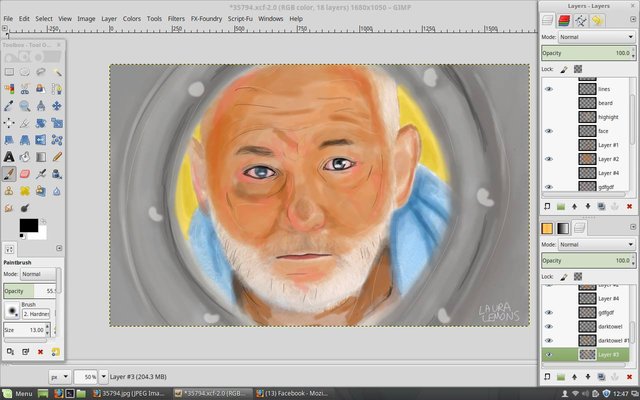The image size is (640, 400).
Task: Click the brush Size stepper arrows
Action: (48, 329)
